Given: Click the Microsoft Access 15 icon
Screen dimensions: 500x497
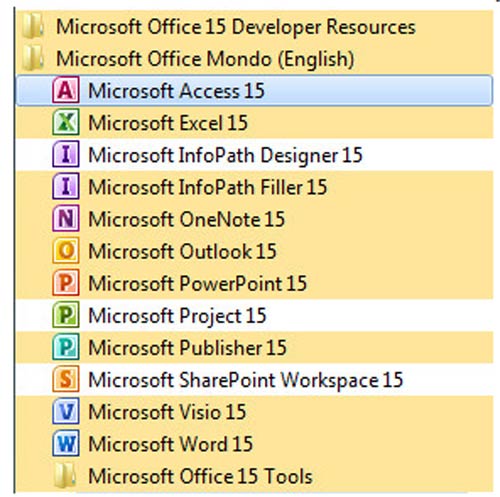Looking at the screenshot, I should pyautogui.click(x=66, y=90).
